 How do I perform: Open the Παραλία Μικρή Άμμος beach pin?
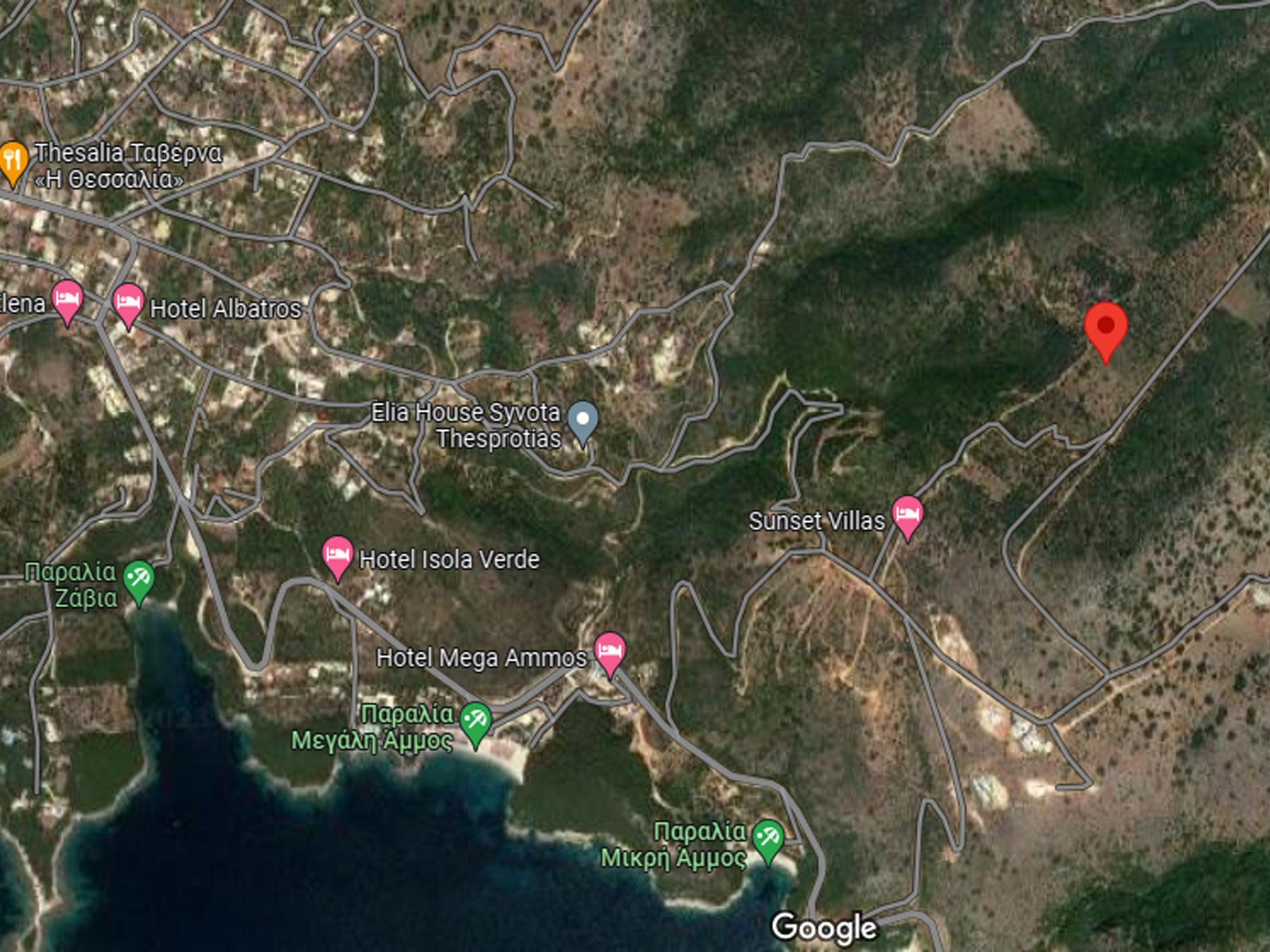click(768, 841)
